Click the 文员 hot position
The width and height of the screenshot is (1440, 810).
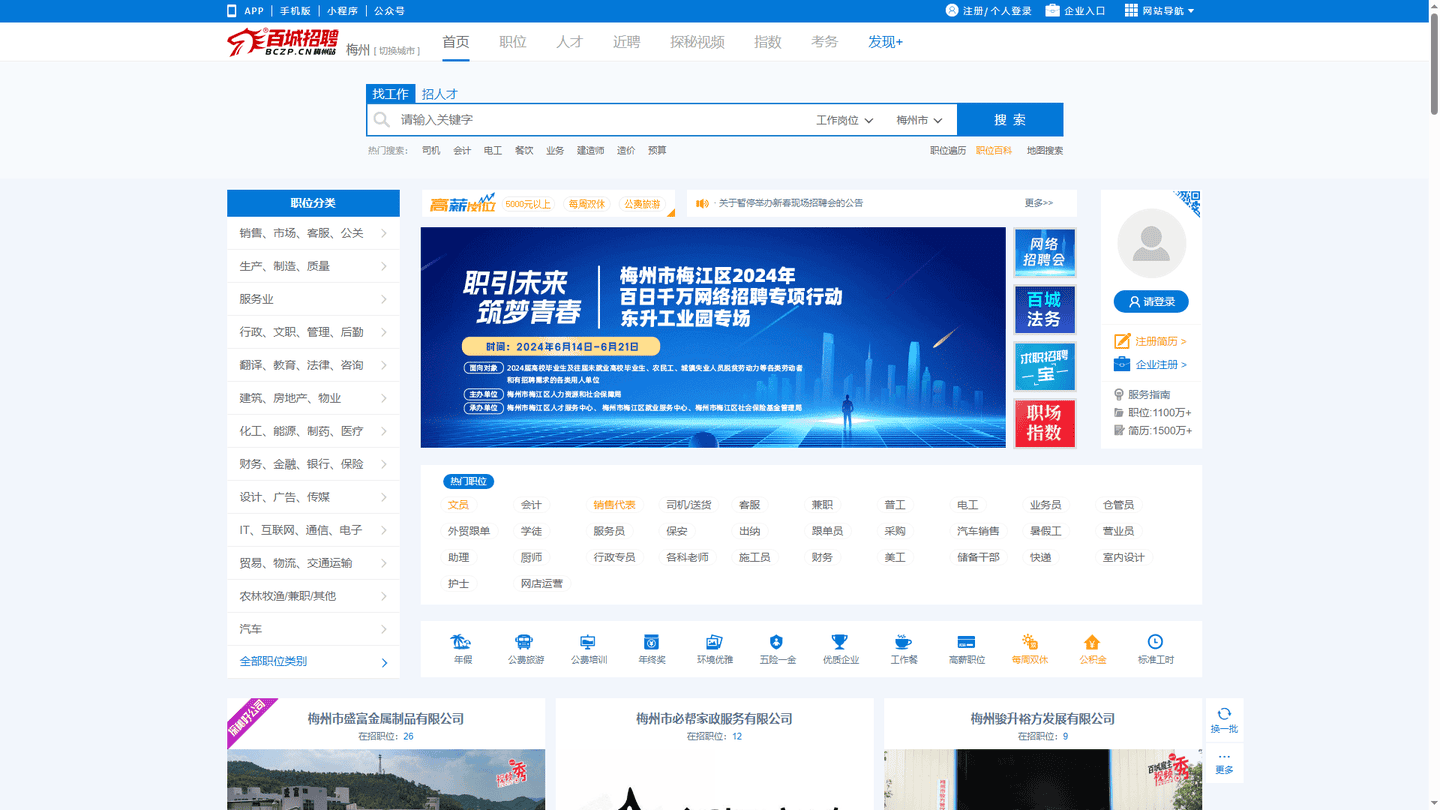tap(458, 505)
